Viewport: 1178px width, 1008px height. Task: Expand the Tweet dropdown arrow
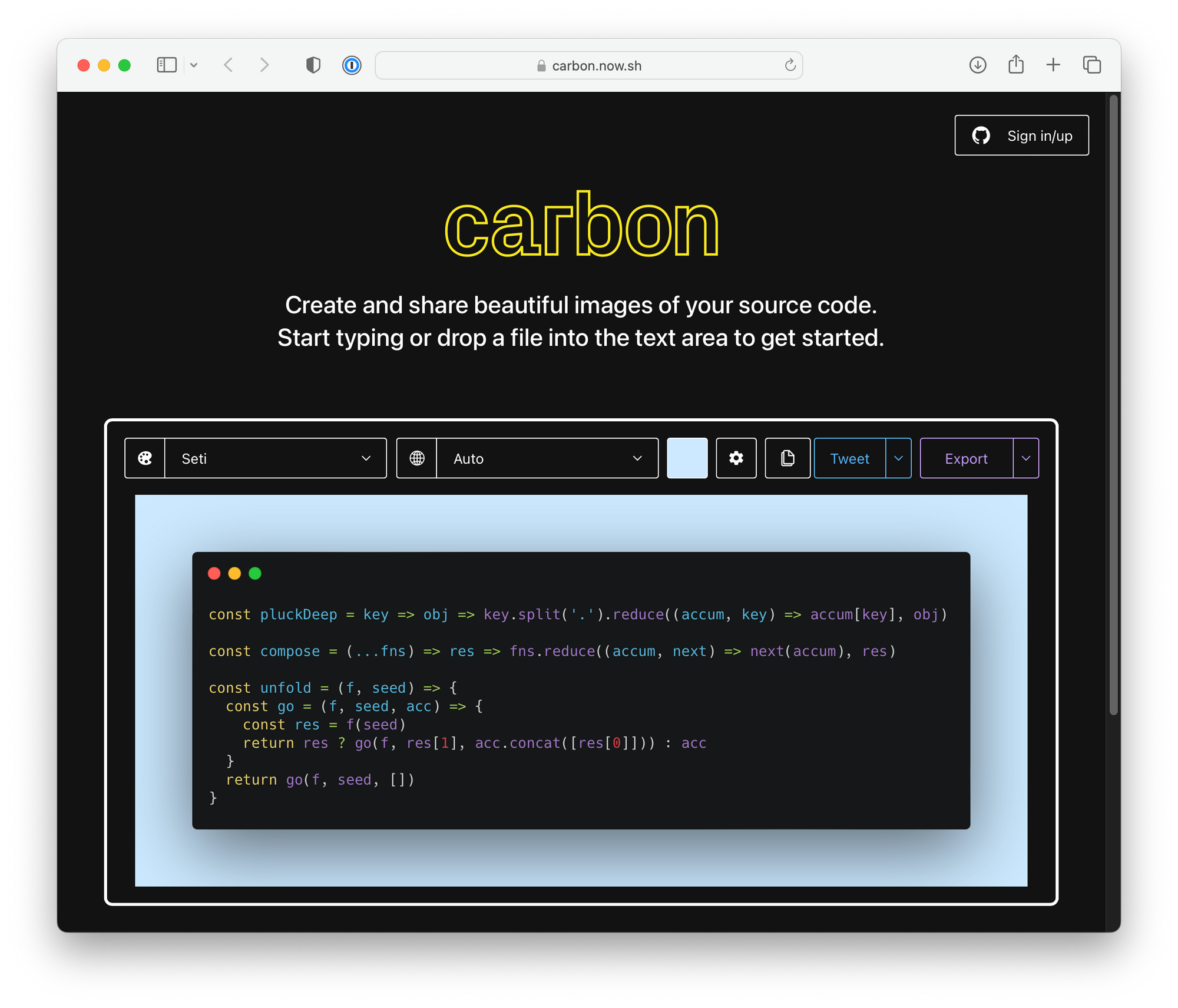coord(898,458)
